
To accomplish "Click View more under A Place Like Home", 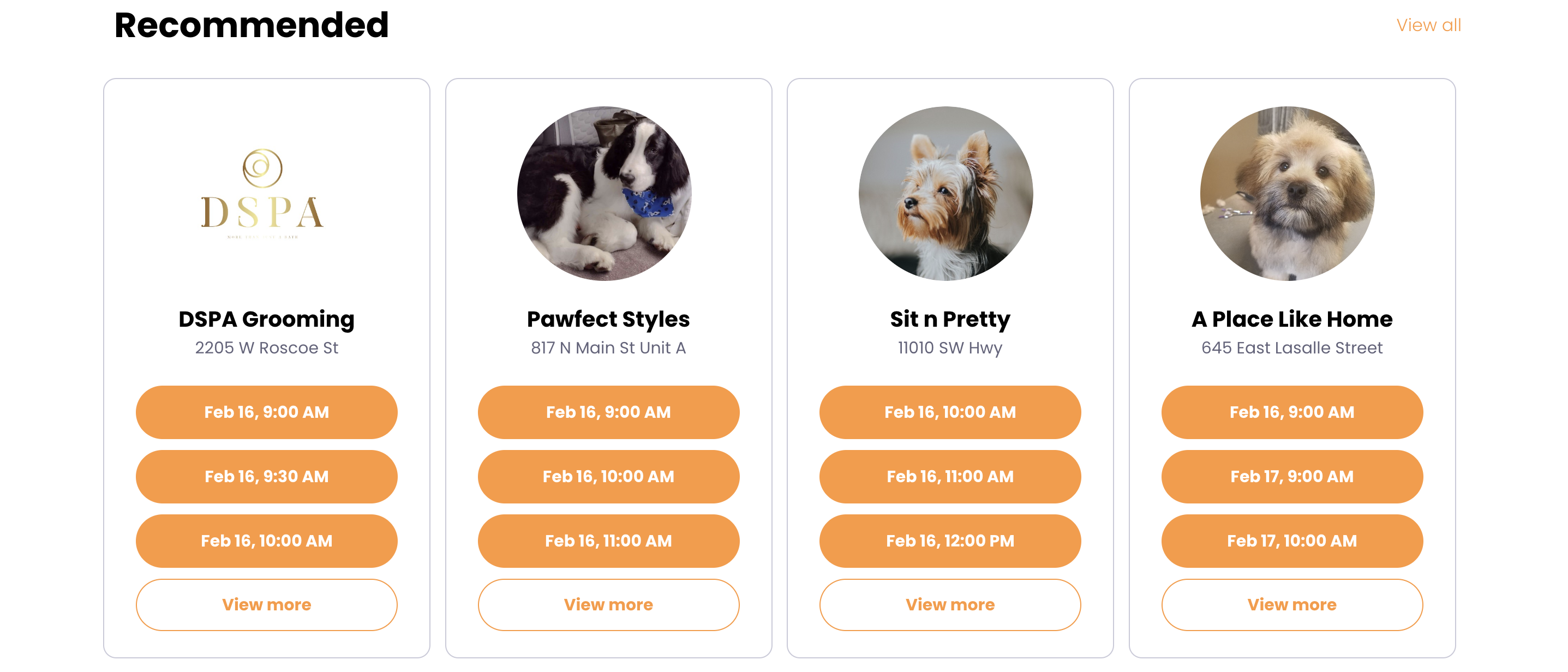I will tap(1291, 604).
